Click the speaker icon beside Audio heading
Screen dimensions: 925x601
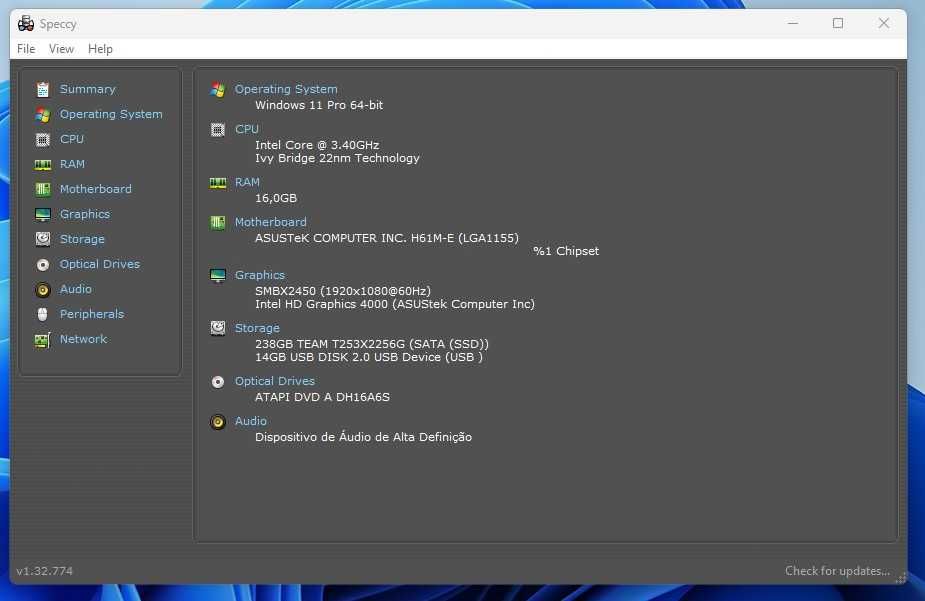tap(218, 422)
